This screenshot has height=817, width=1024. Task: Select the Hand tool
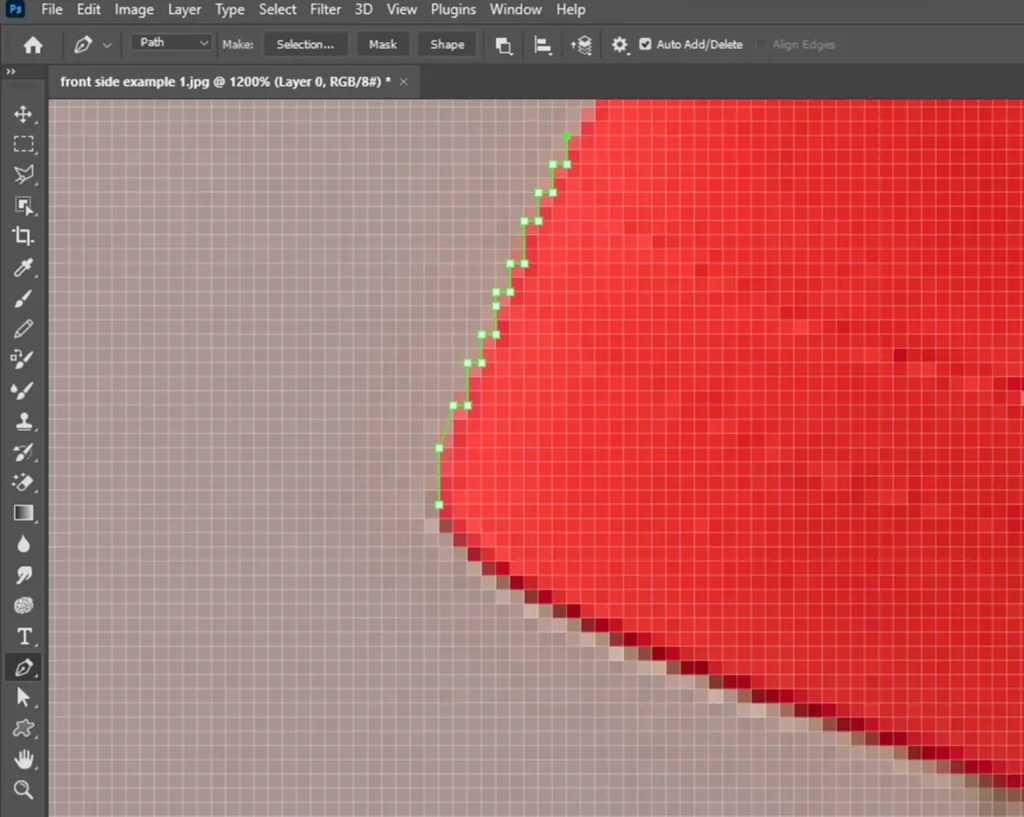coord(24,759)
